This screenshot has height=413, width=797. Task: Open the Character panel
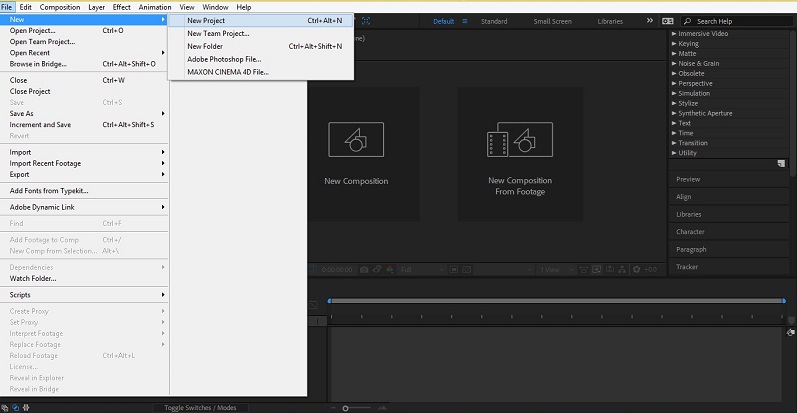pos(691,232)
